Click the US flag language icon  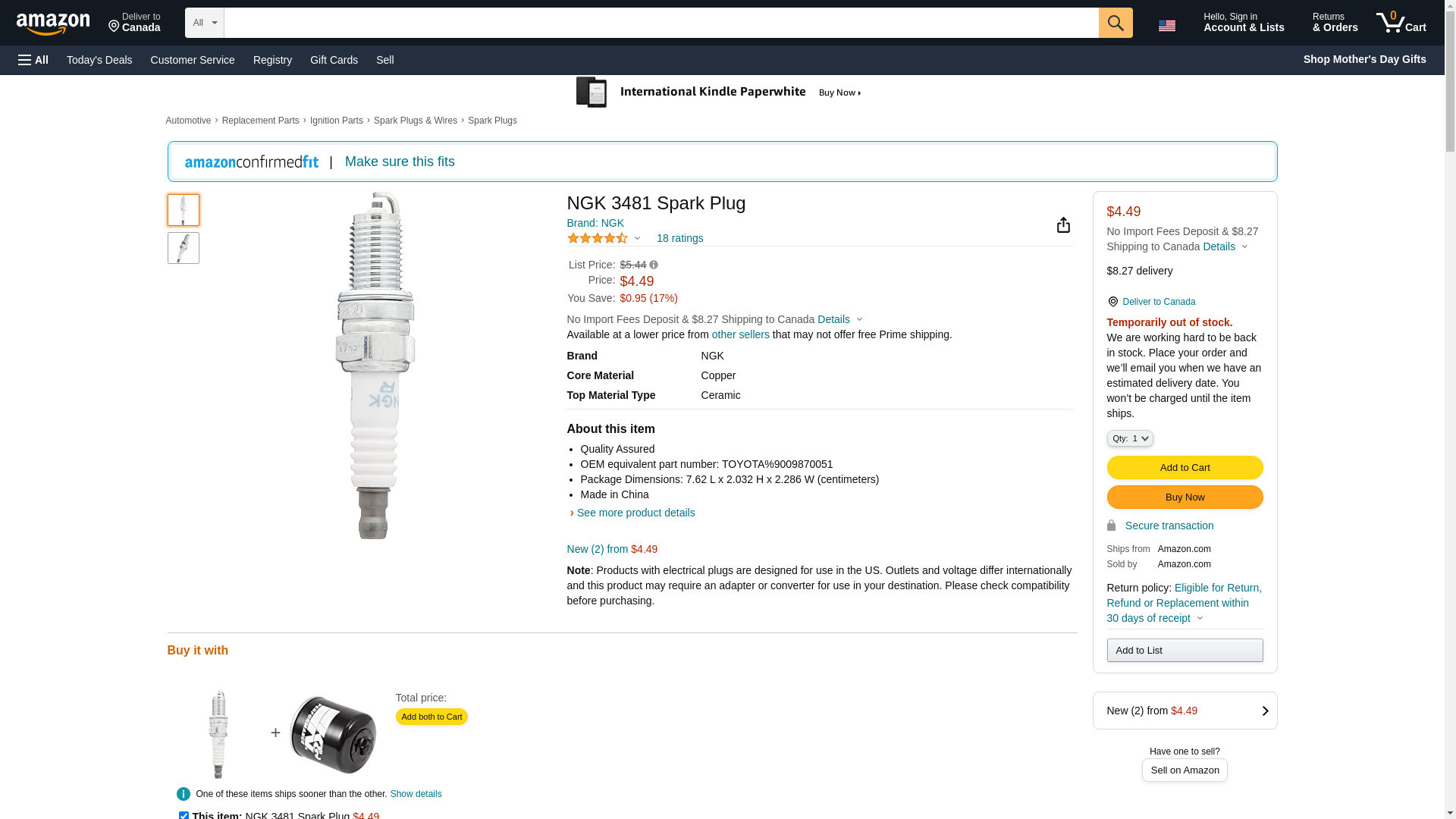click(1166, 26)
